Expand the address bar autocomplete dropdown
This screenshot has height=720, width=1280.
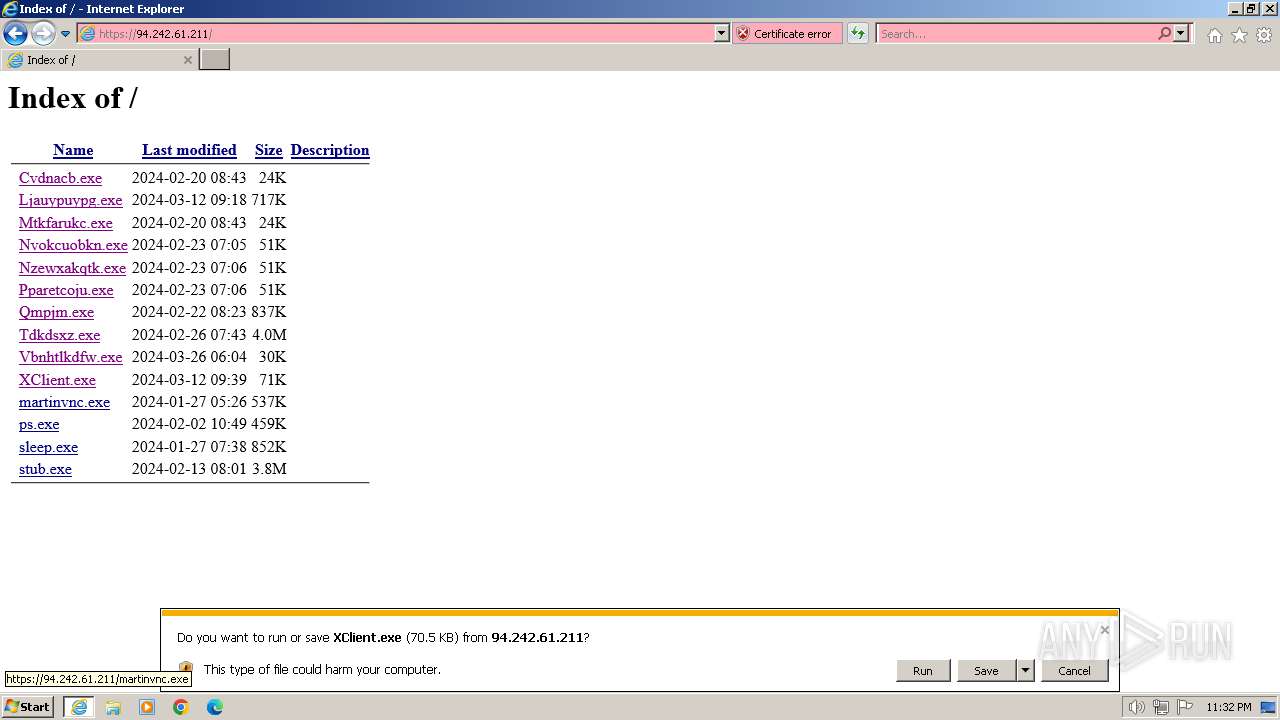tap(722, 33)
